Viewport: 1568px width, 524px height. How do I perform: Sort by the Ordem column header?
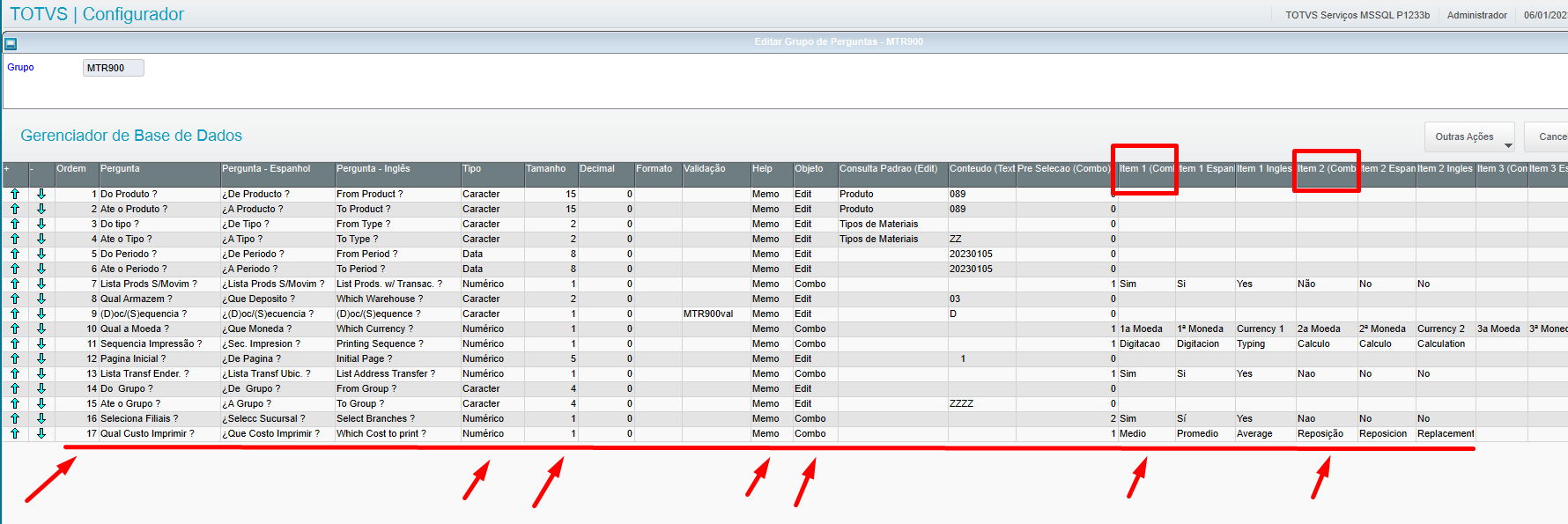coord(76,173)
